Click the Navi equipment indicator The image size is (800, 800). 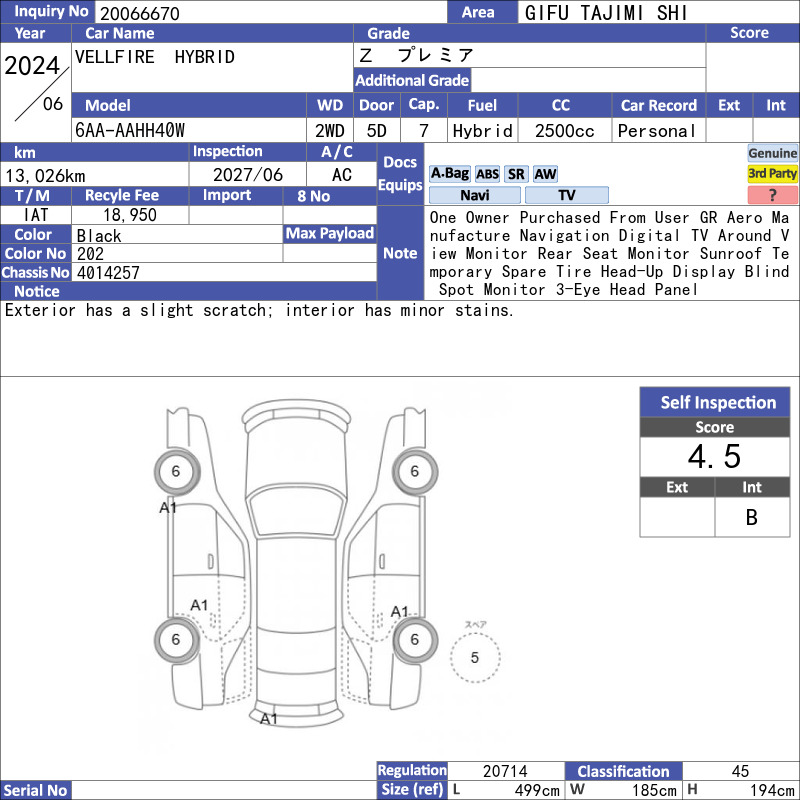[474, 195]
